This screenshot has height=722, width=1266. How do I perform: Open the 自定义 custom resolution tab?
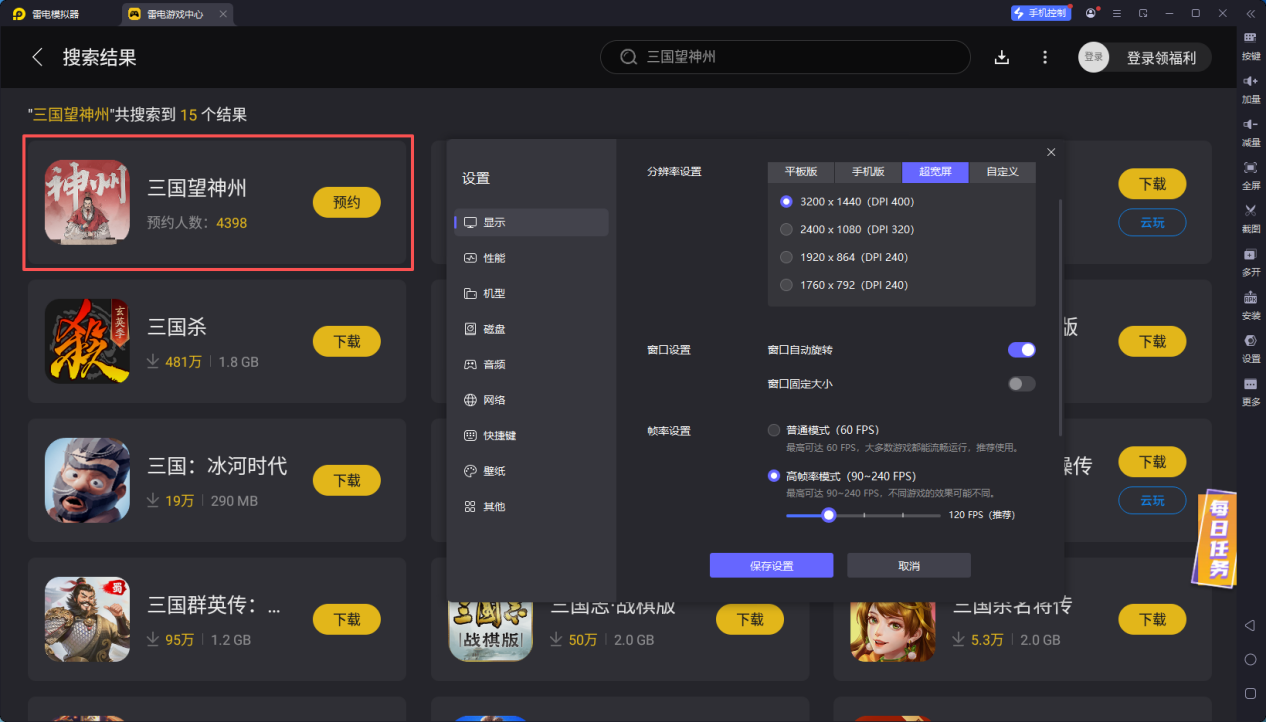(1002, 172)
